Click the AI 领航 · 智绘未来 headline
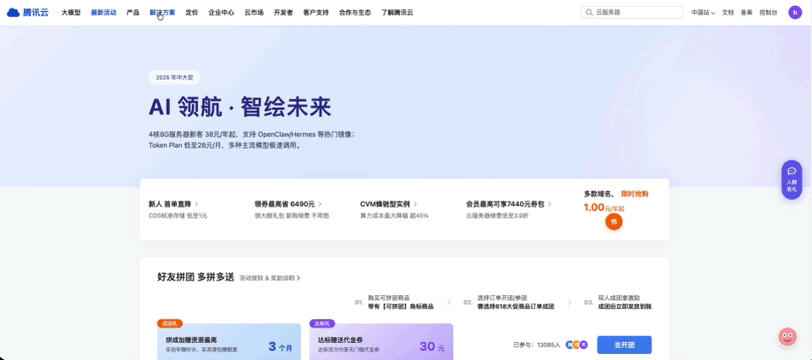812x360 pixels. (x=240, y=107)
